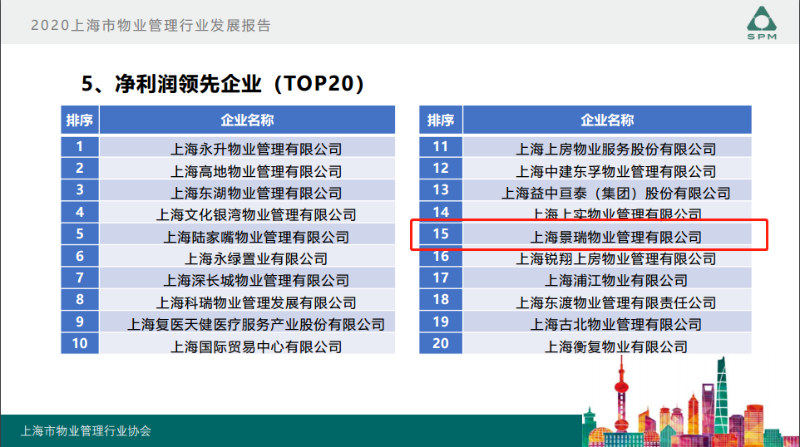Click the SPM logo icon

pos(762,22)
